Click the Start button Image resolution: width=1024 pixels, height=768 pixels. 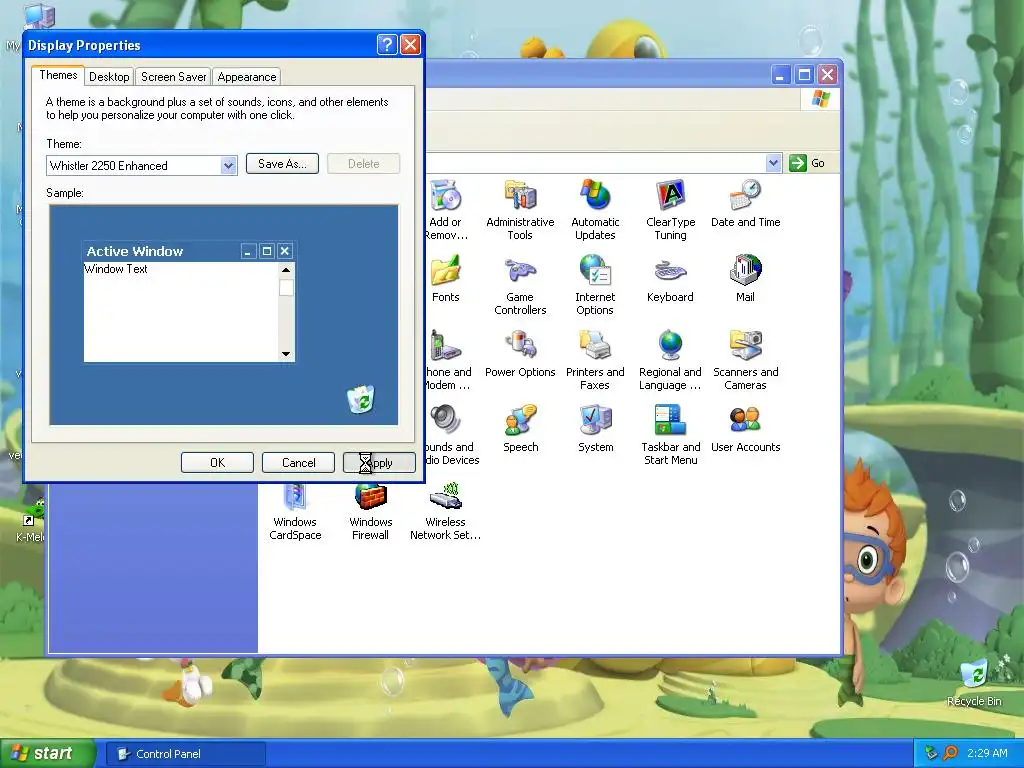pos(47,753)
